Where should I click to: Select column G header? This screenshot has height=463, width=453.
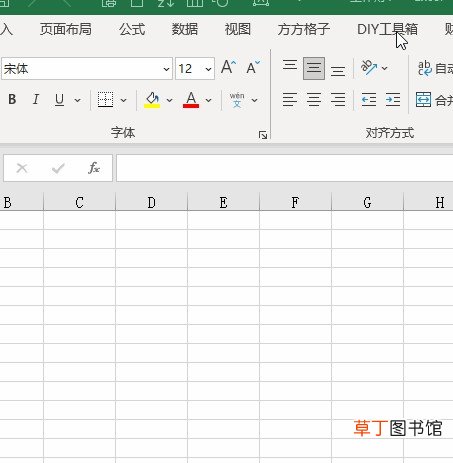coord(367,202)
